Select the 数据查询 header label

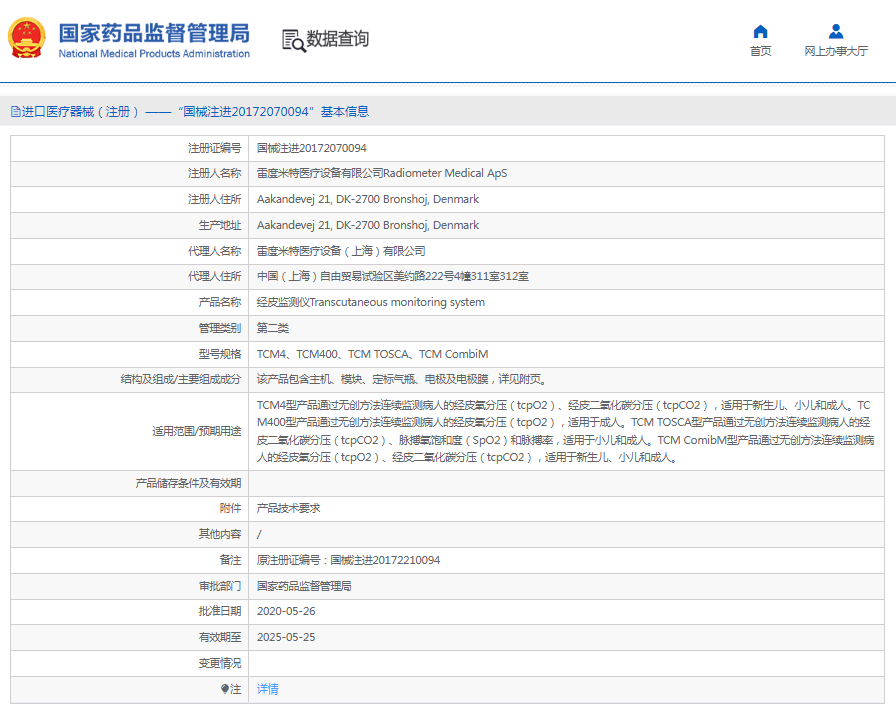click(x=337, y=39)
